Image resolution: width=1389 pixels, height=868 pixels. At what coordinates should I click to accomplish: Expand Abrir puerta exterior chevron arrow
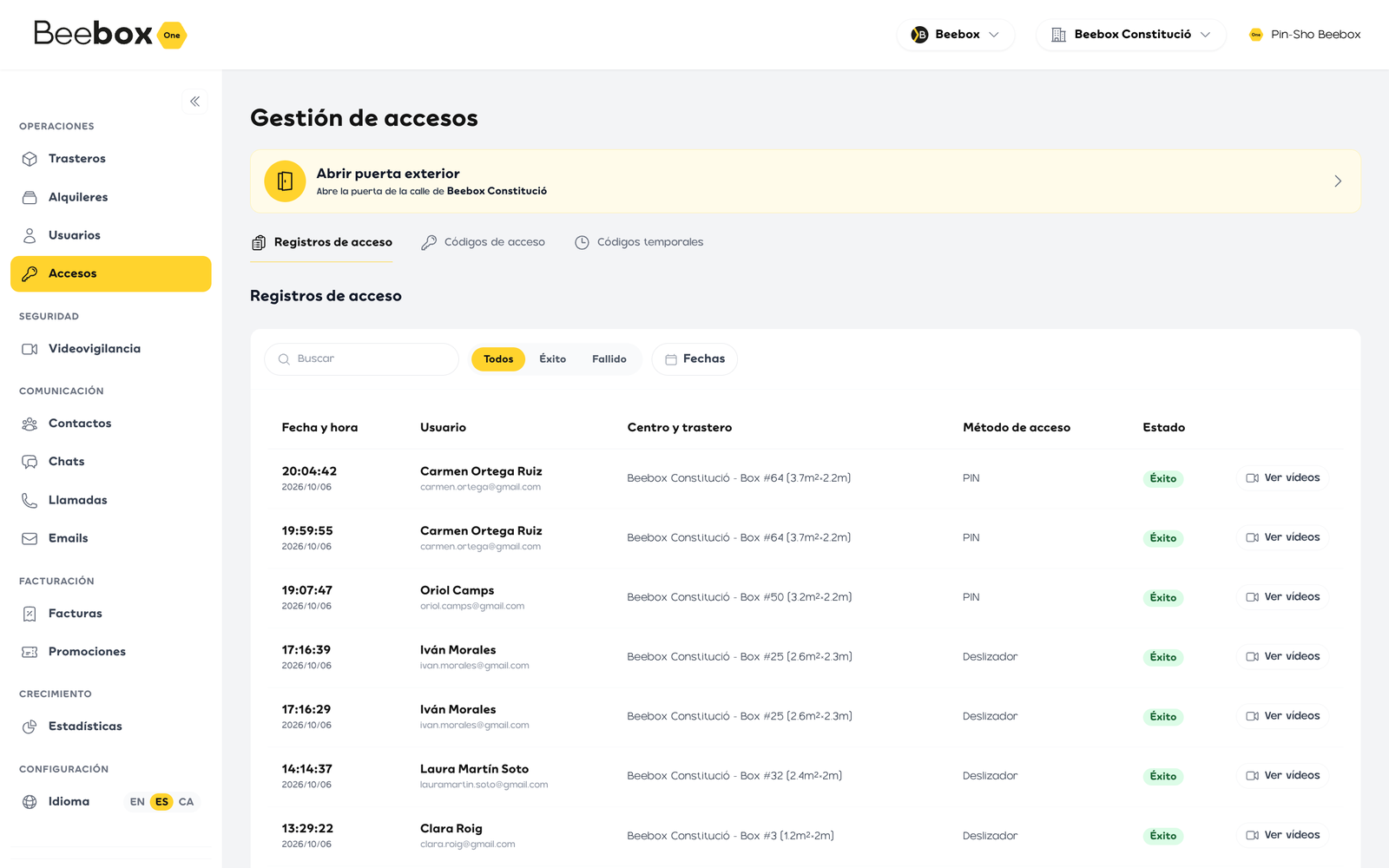(1338, 181)
